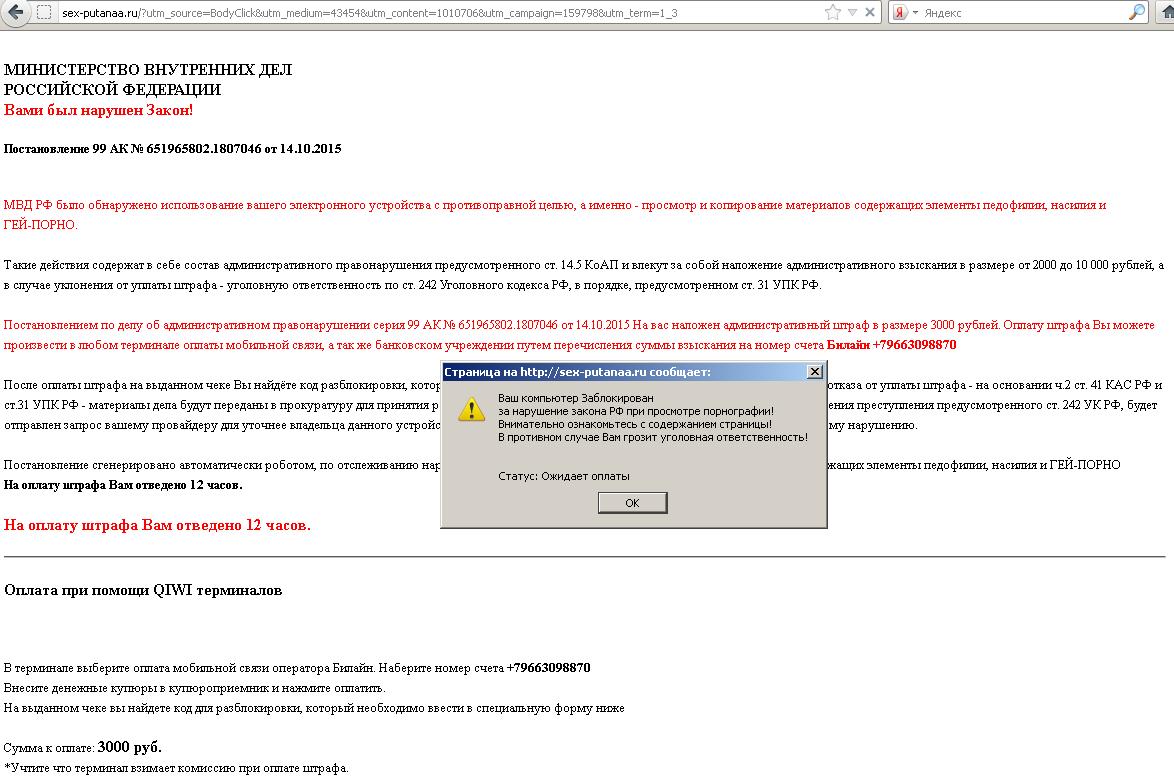Stop loading with the X toolbar button
Image resolution: width=1174 pixels, height=782 pixels.
click(869, 12)
